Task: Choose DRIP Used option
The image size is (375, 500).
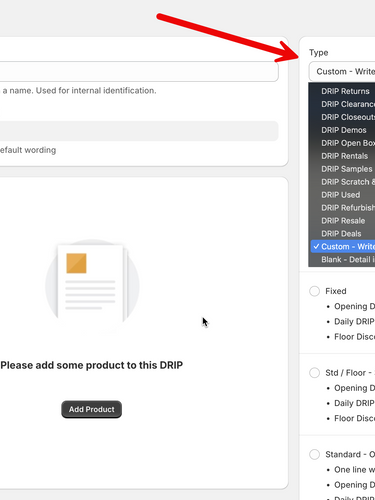Action: click(342, 195)
